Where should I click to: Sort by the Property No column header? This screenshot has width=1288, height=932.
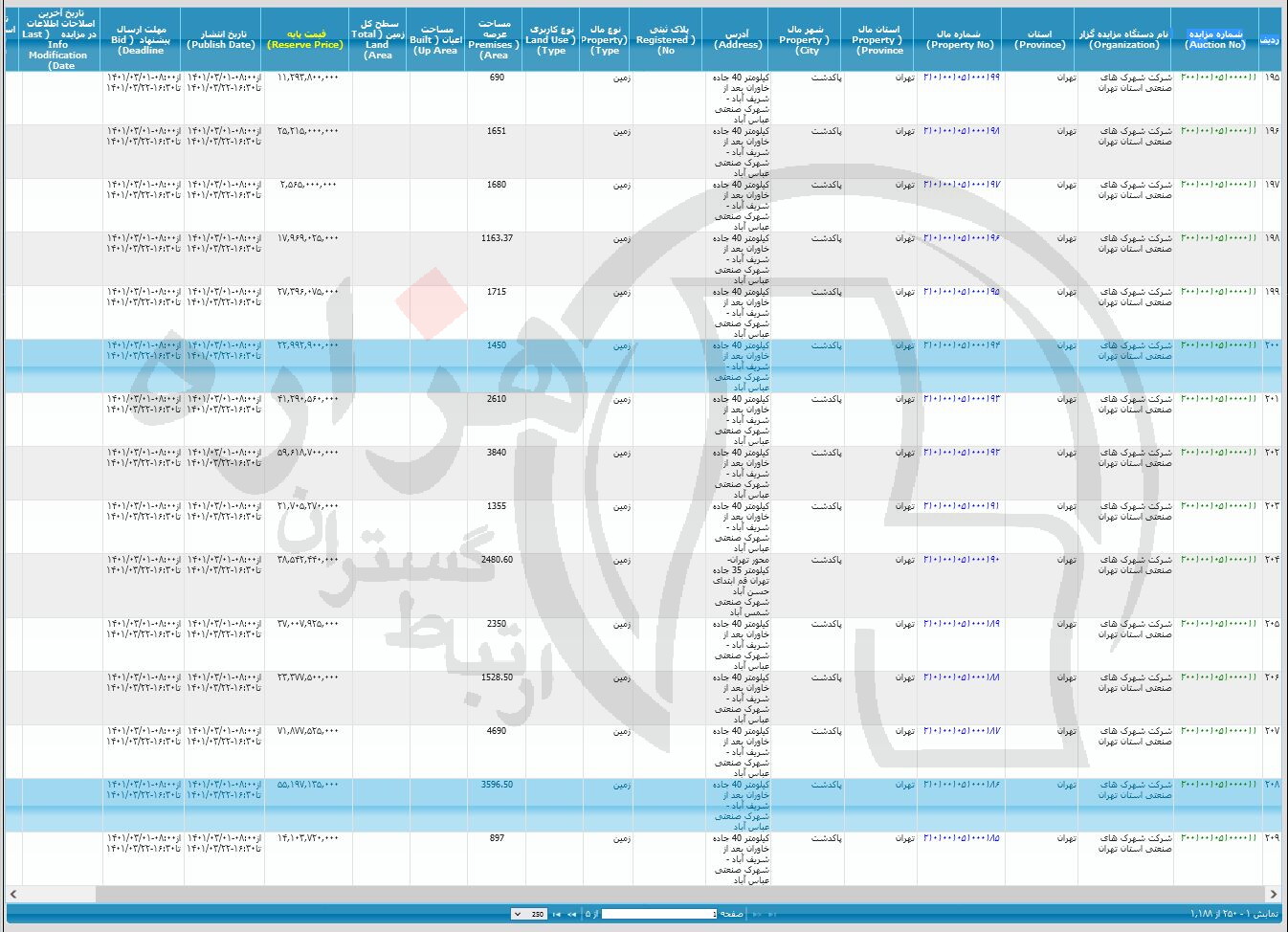960,39
